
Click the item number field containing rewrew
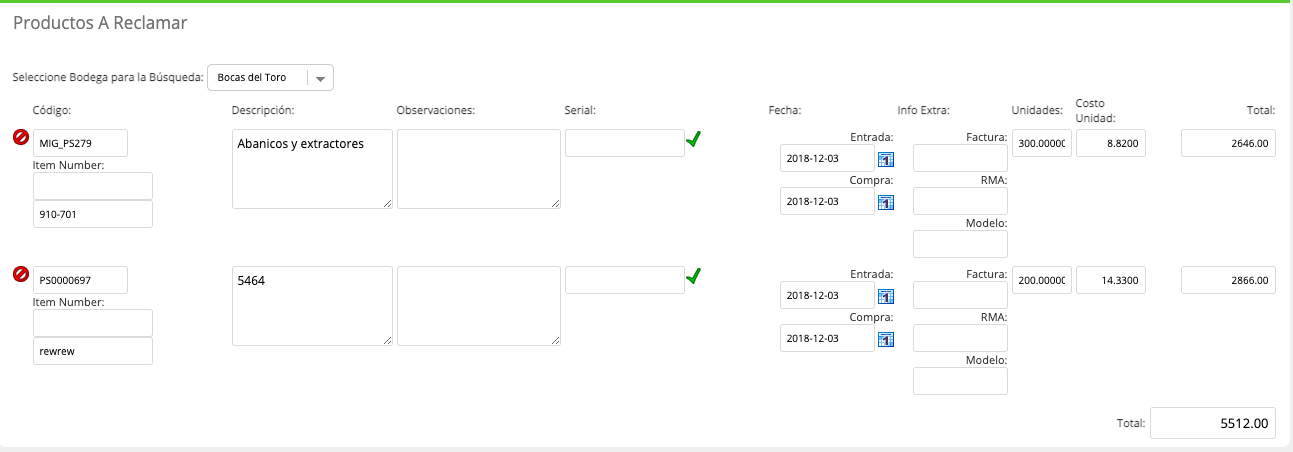tap(93, 351)
